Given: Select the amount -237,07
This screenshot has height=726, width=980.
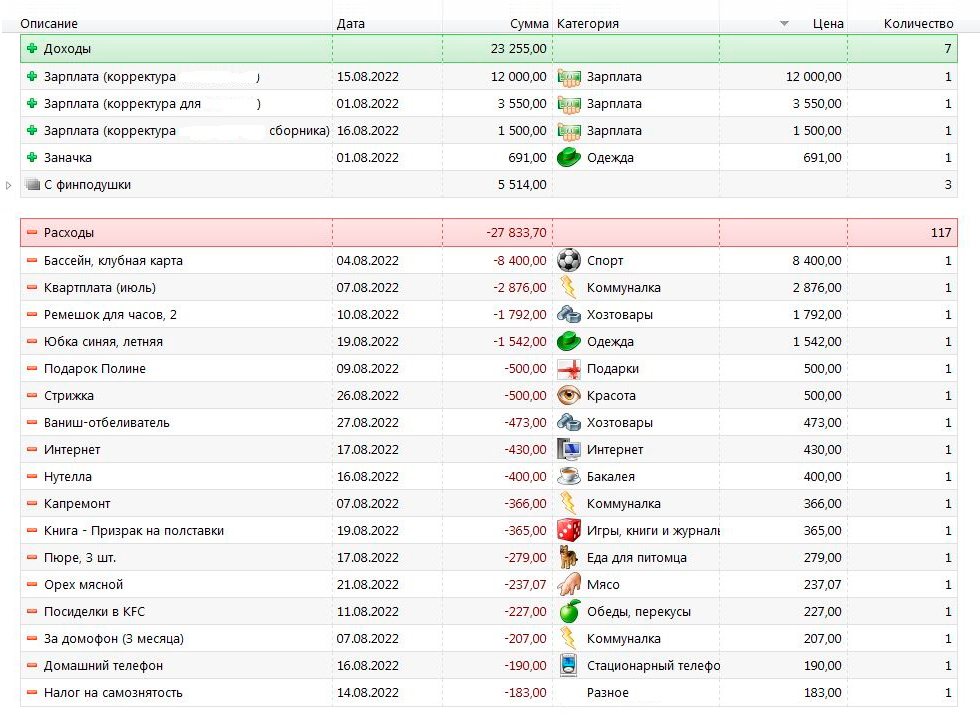Looking at the screenshot, I should (x=525, y=585).
